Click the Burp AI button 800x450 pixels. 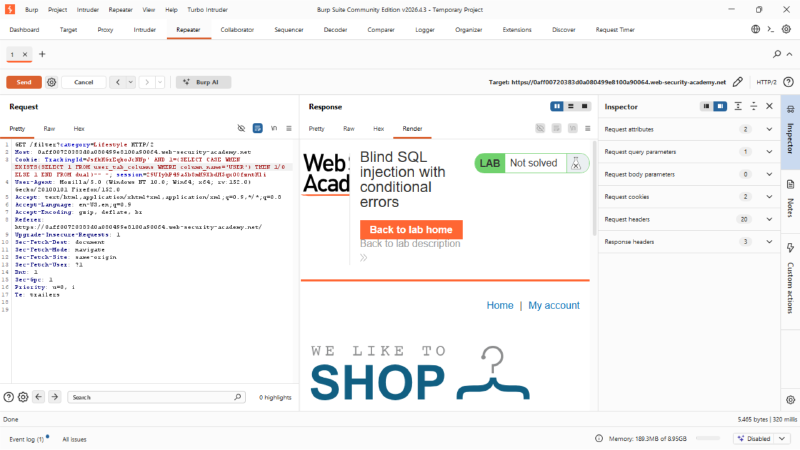coord(203,82)
